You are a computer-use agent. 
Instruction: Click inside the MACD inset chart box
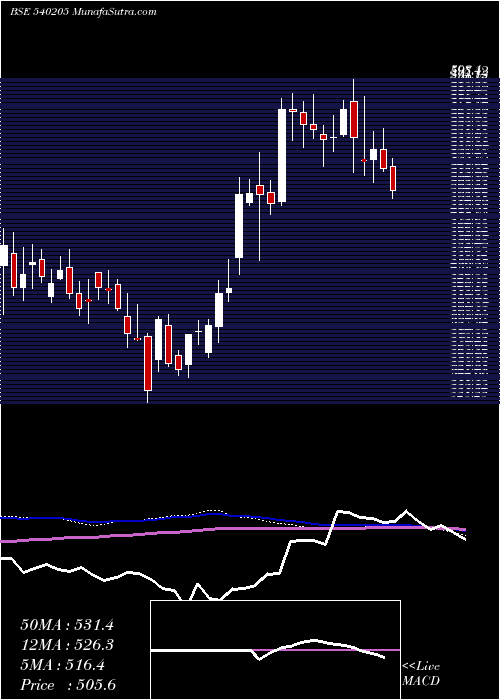pos(275,650)
